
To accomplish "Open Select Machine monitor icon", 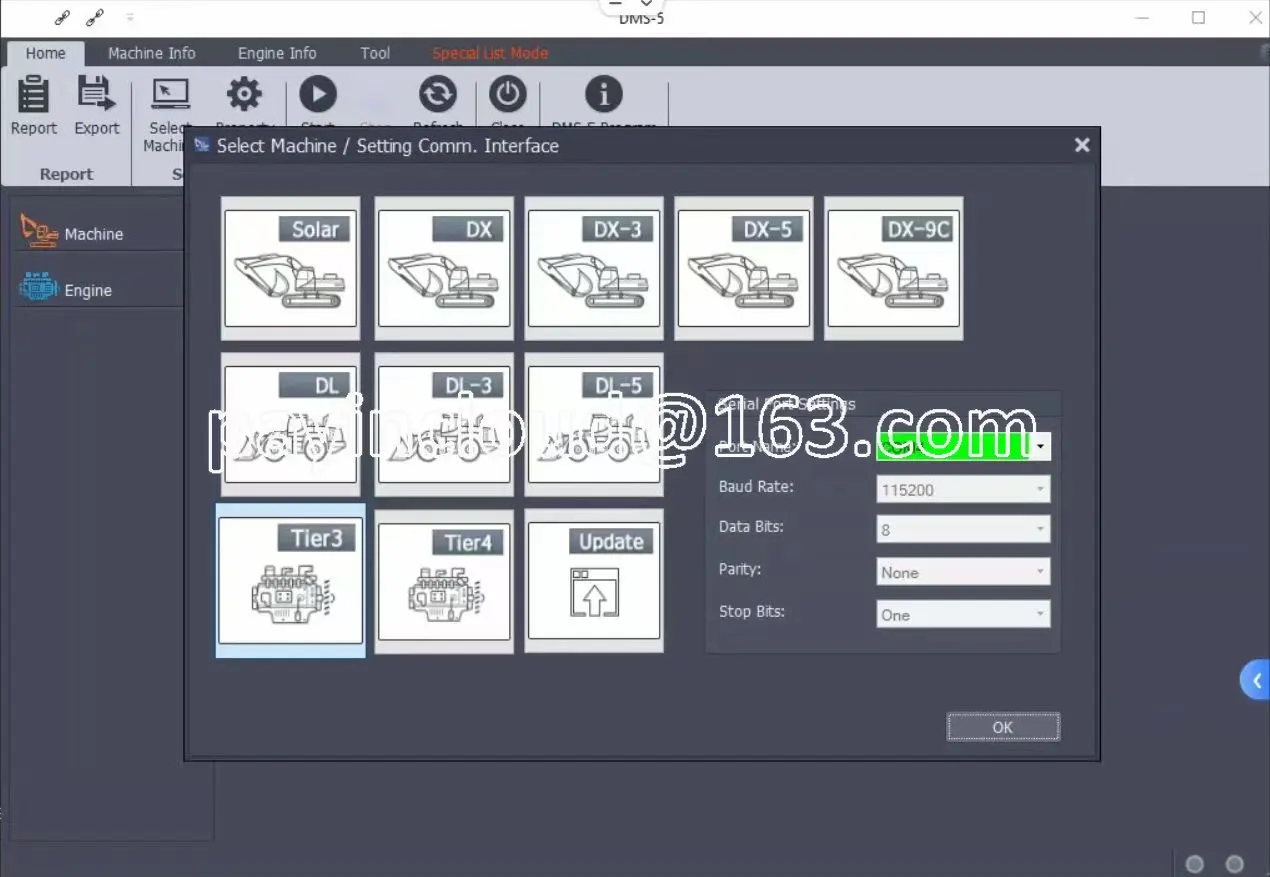I will pyautogui.click(x=170, y=94).
